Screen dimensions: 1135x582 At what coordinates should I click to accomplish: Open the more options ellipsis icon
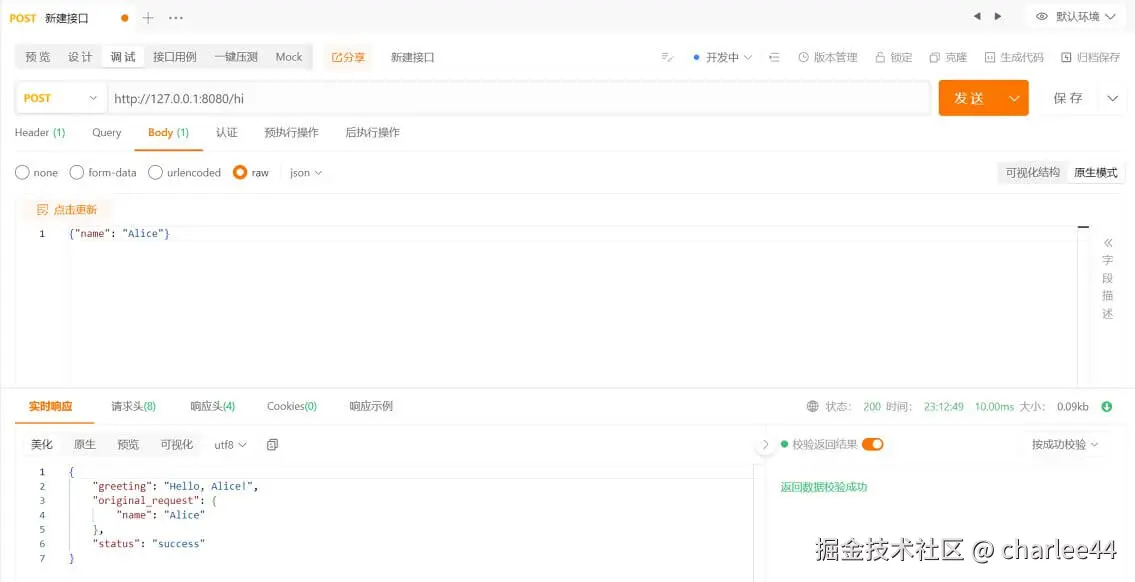[176, 17]
